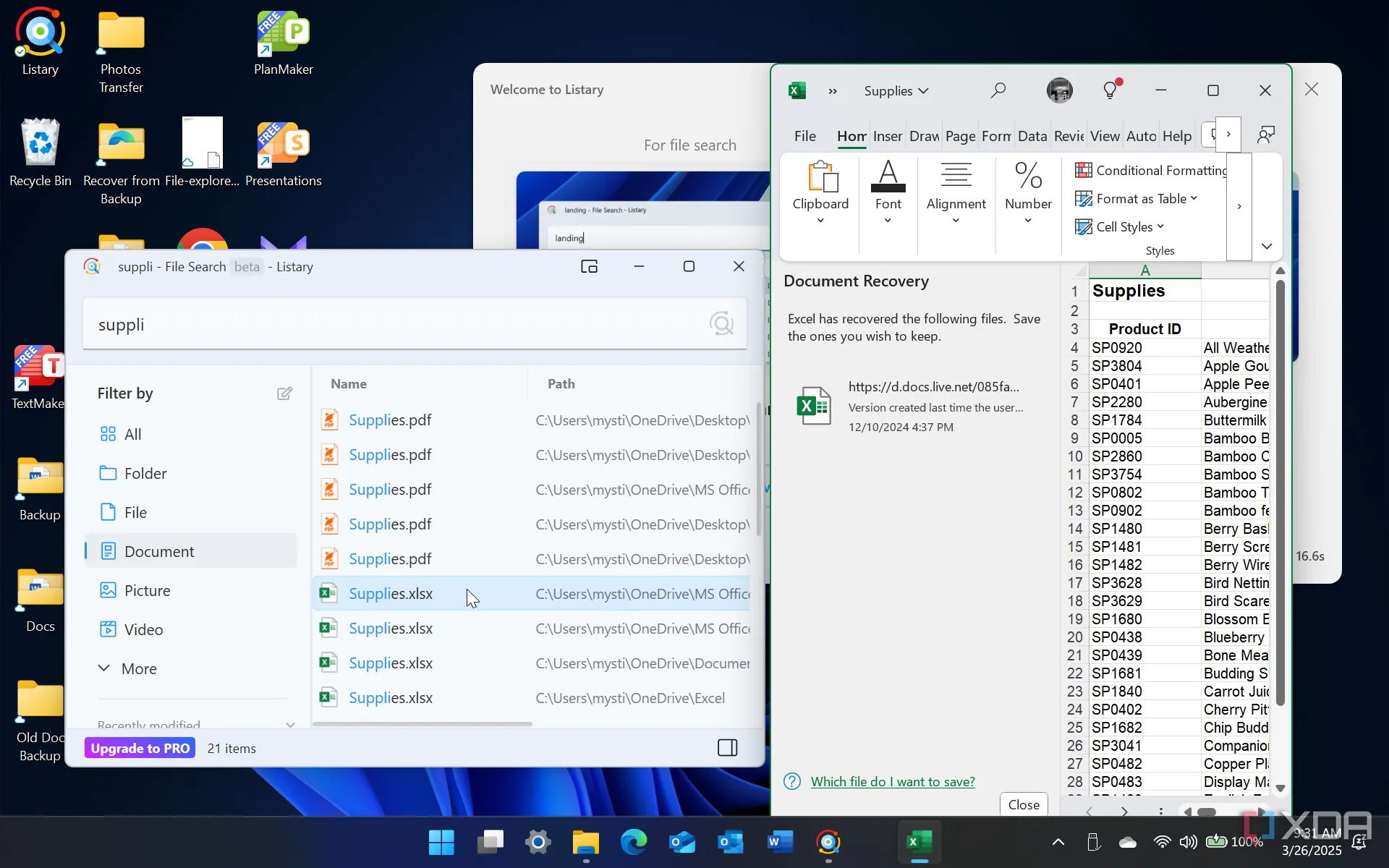Click Conditional Formatting in Styles group
The width and height of the screenshot is (1389, 868).
[x=1151, y=170]
